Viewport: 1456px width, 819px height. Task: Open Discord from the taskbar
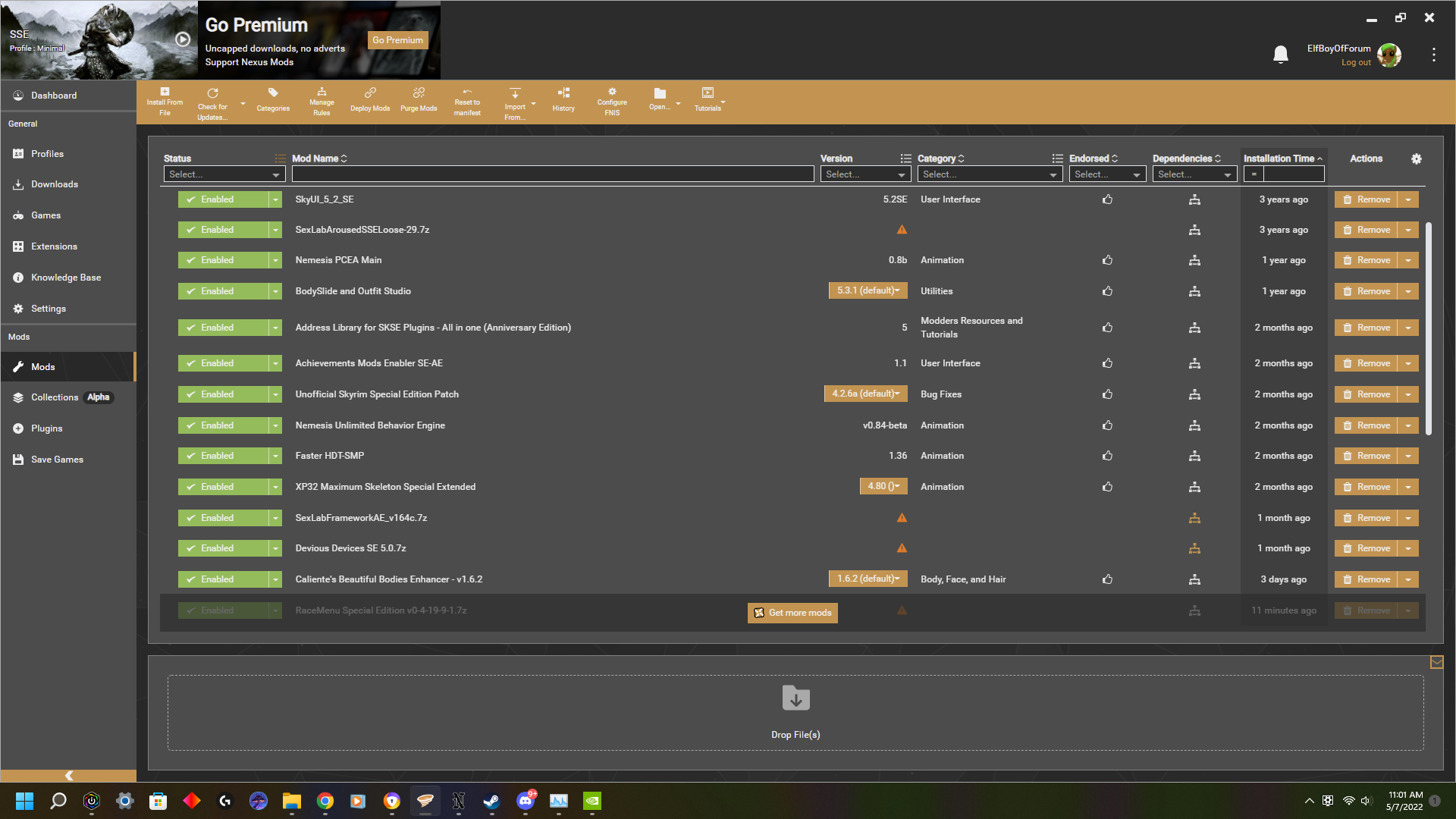(525, 801)
